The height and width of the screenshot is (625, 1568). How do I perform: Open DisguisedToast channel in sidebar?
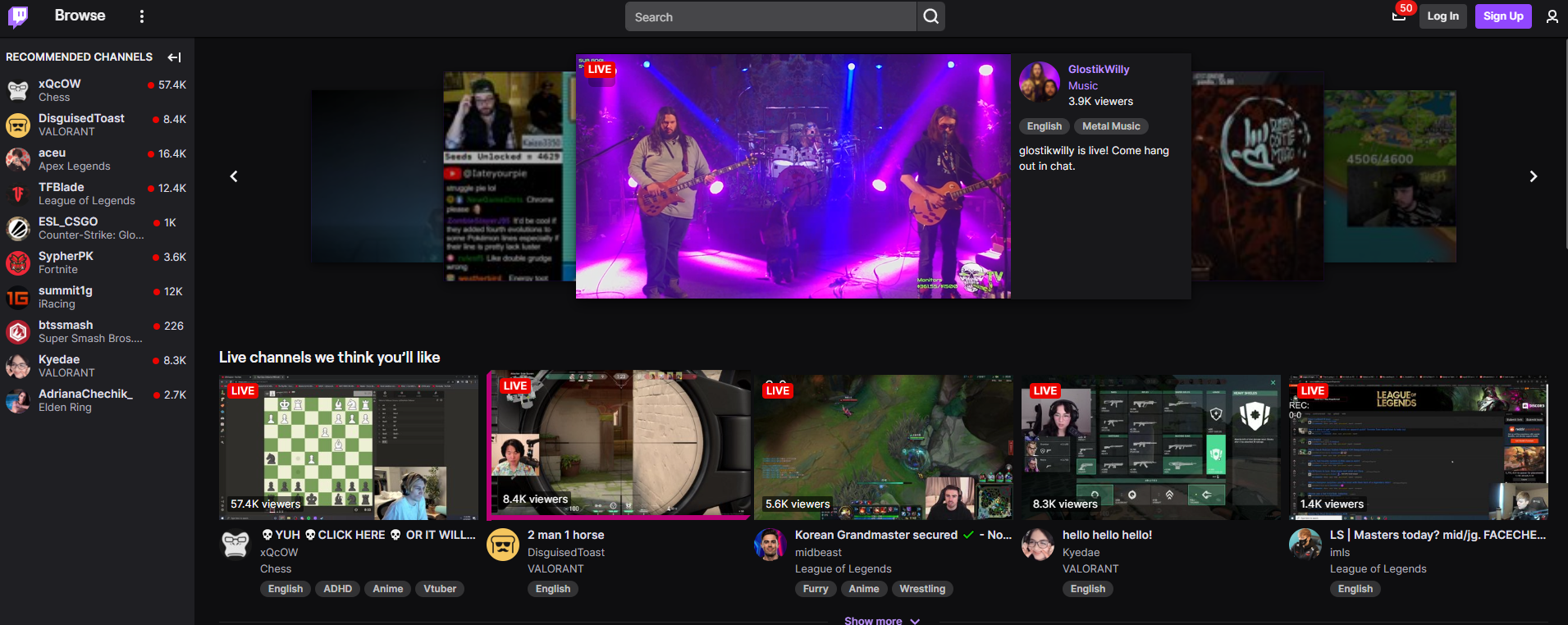[x=97, y=125]
